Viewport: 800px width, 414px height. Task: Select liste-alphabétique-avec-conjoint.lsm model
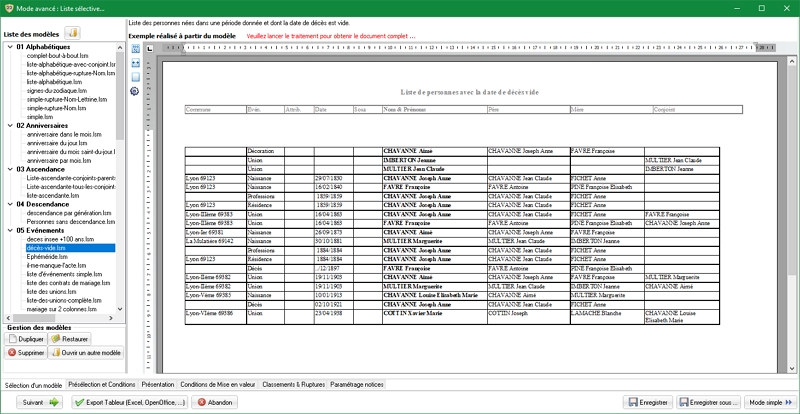(71, 64)
